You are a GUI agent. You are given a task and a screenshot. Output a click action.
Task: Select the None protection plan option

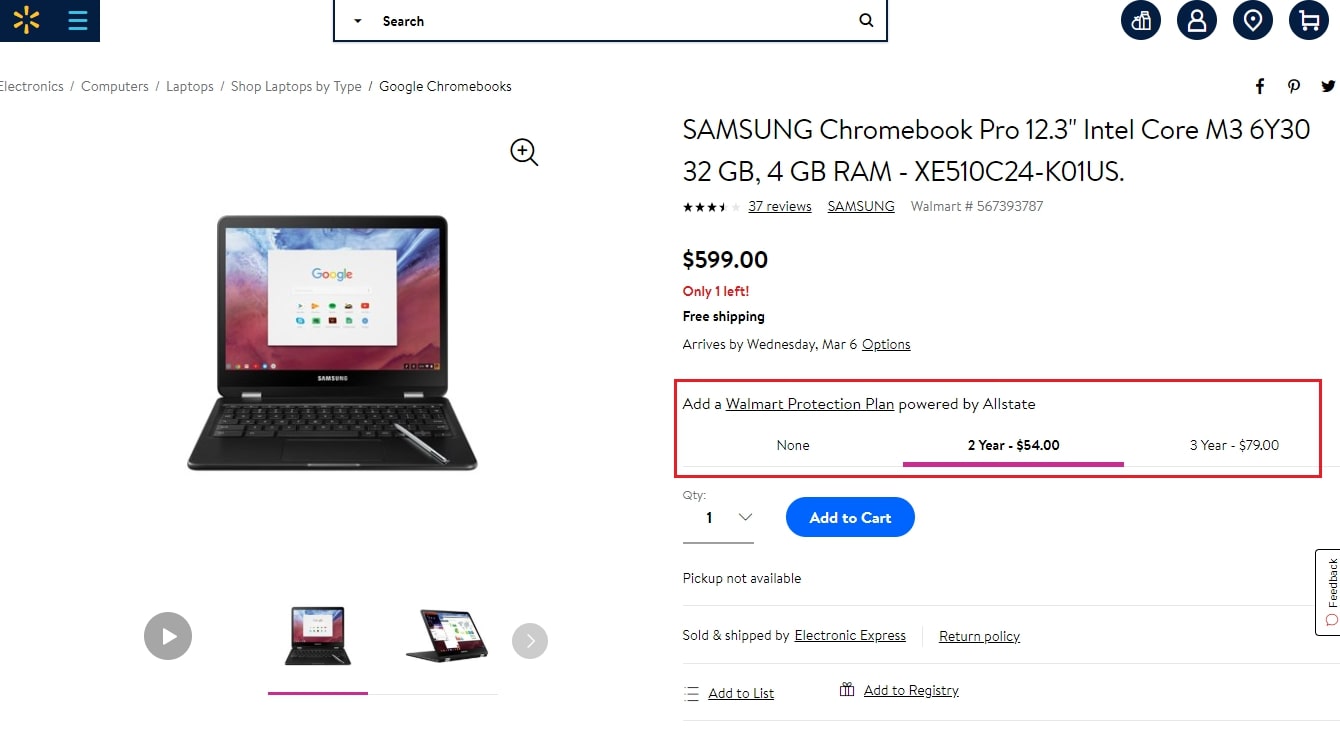click(793, 445)
